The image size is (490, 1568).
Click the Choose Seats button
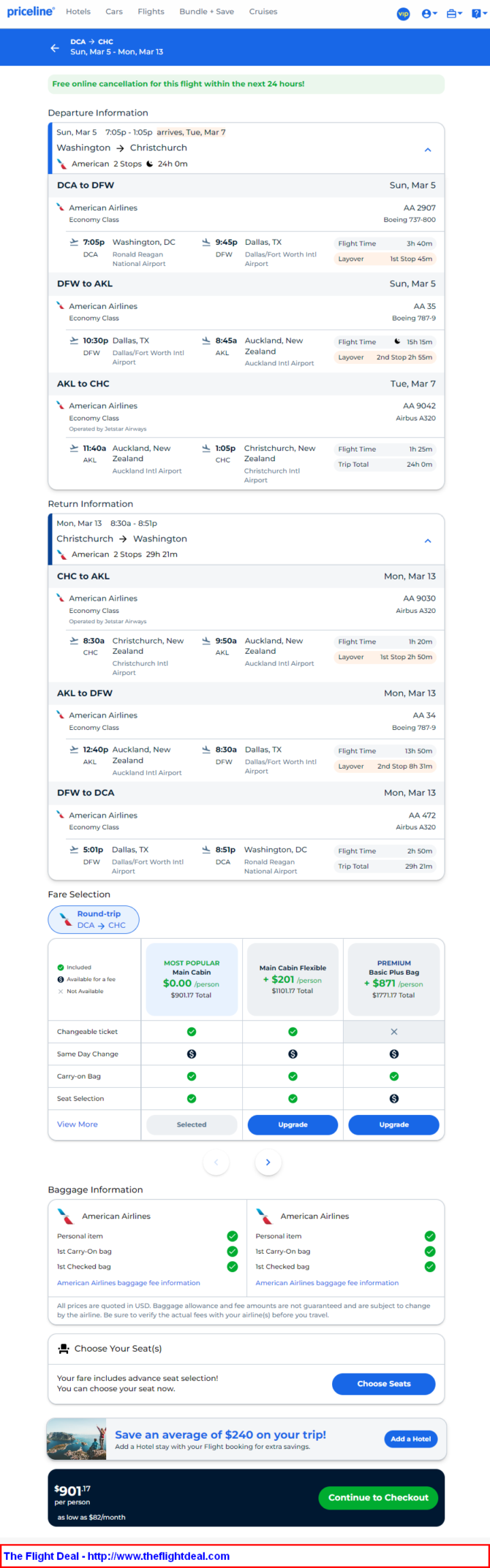pos(384,1384)
